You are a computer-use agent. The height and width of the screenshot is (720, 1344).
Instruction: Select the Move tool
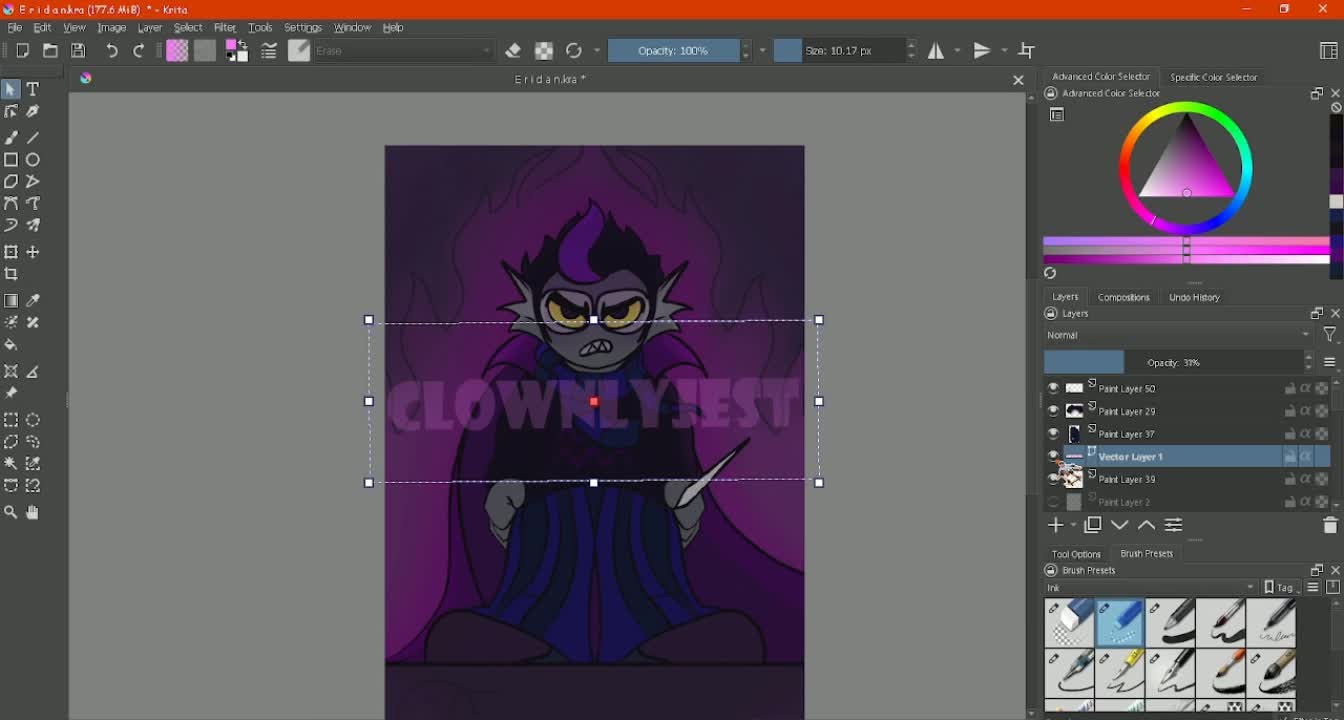click(x=33, y=252)
